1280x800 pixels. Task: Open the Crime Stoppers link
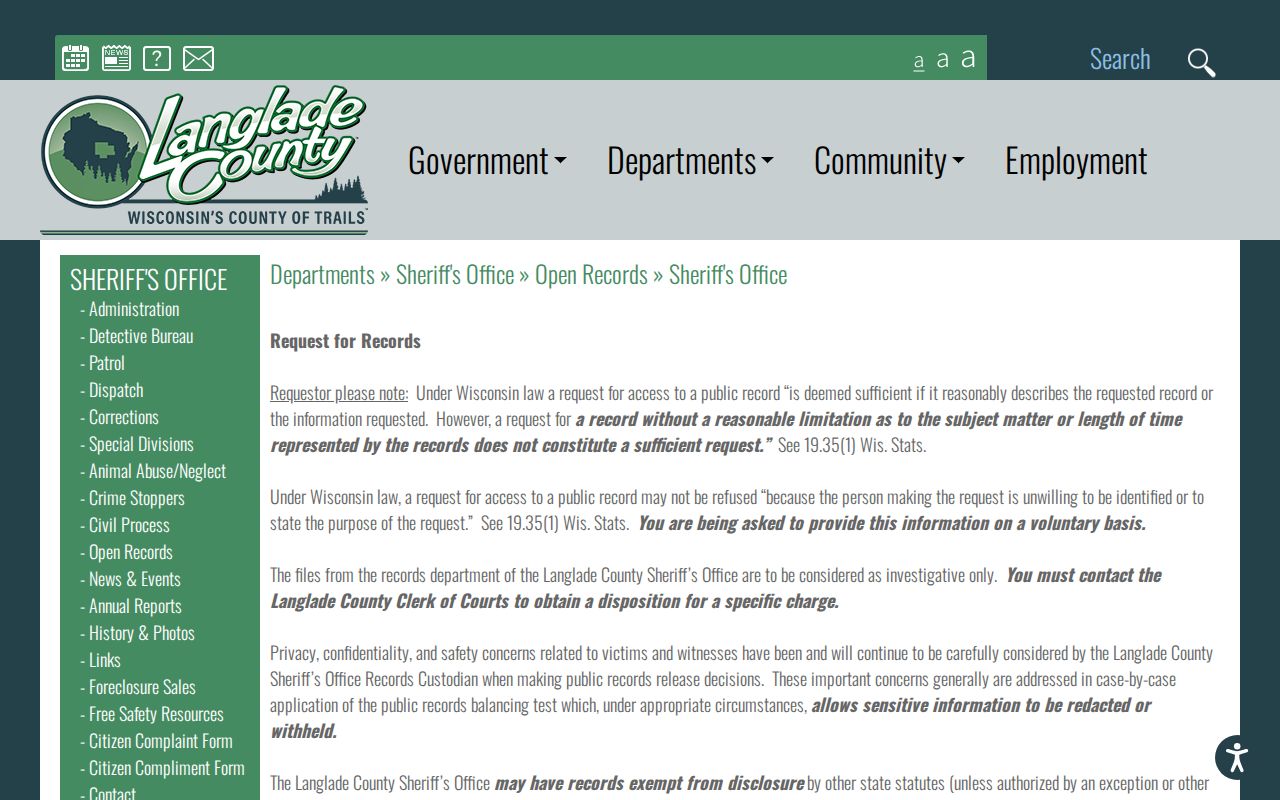[137, 498]
